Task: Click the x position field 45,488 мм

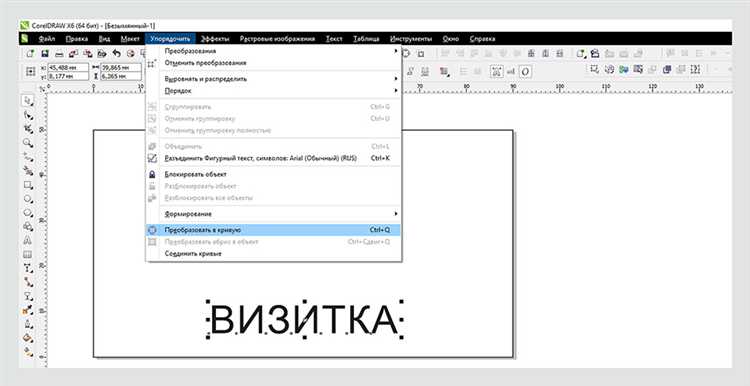Action: 68,67
